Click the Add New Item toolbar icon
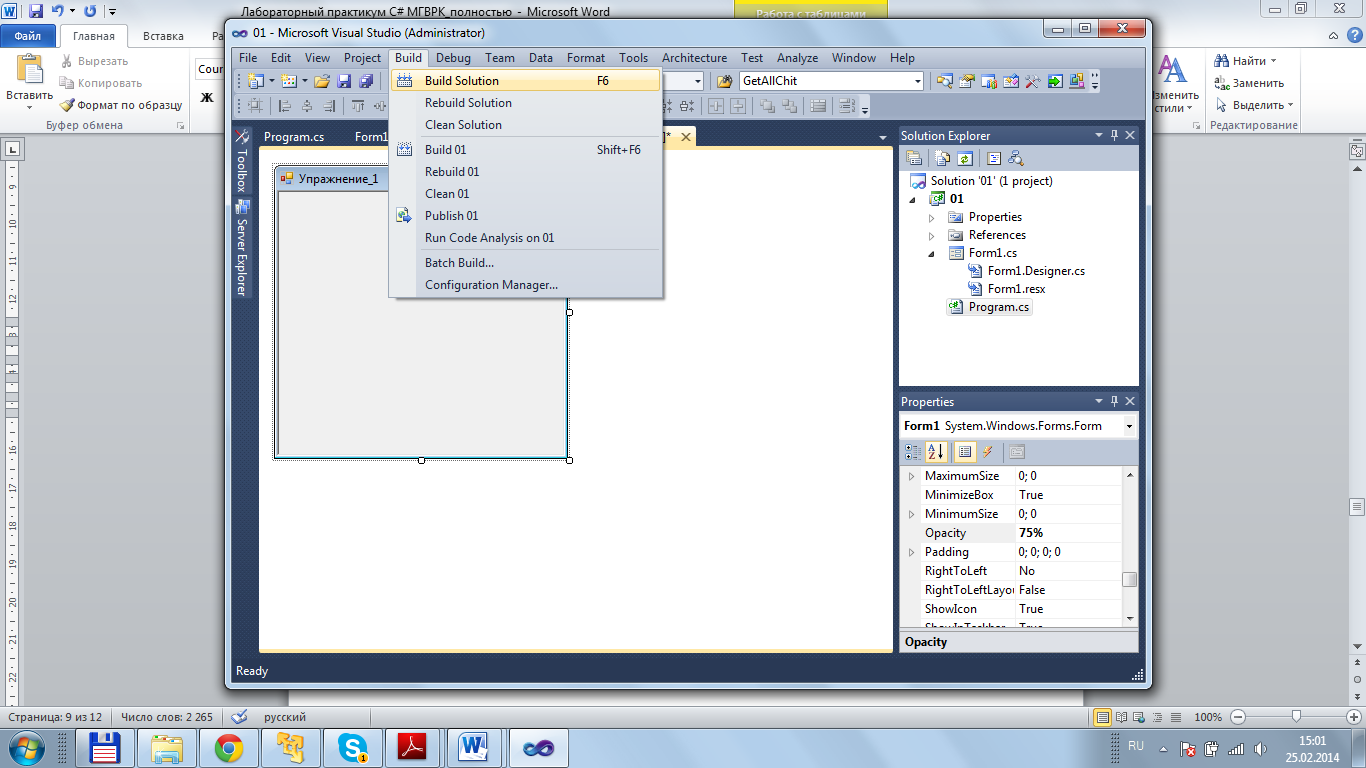Screen dimensions: 1366x768 (x=288, y=81)
